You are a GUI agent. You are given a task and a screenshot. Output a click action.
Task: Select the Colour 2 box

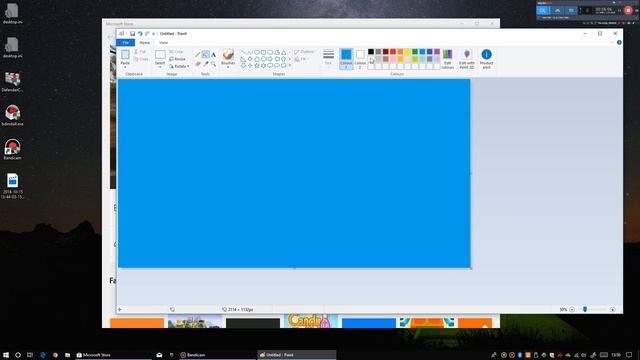(360, 59)
